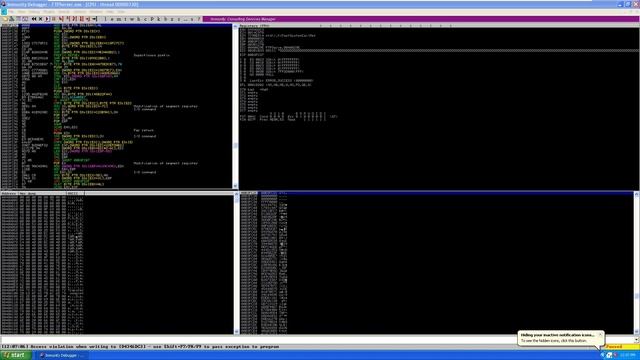Click the 'Paused' status indicator
The height and width of the screenshot is (360, 640).
coord(621,347)
